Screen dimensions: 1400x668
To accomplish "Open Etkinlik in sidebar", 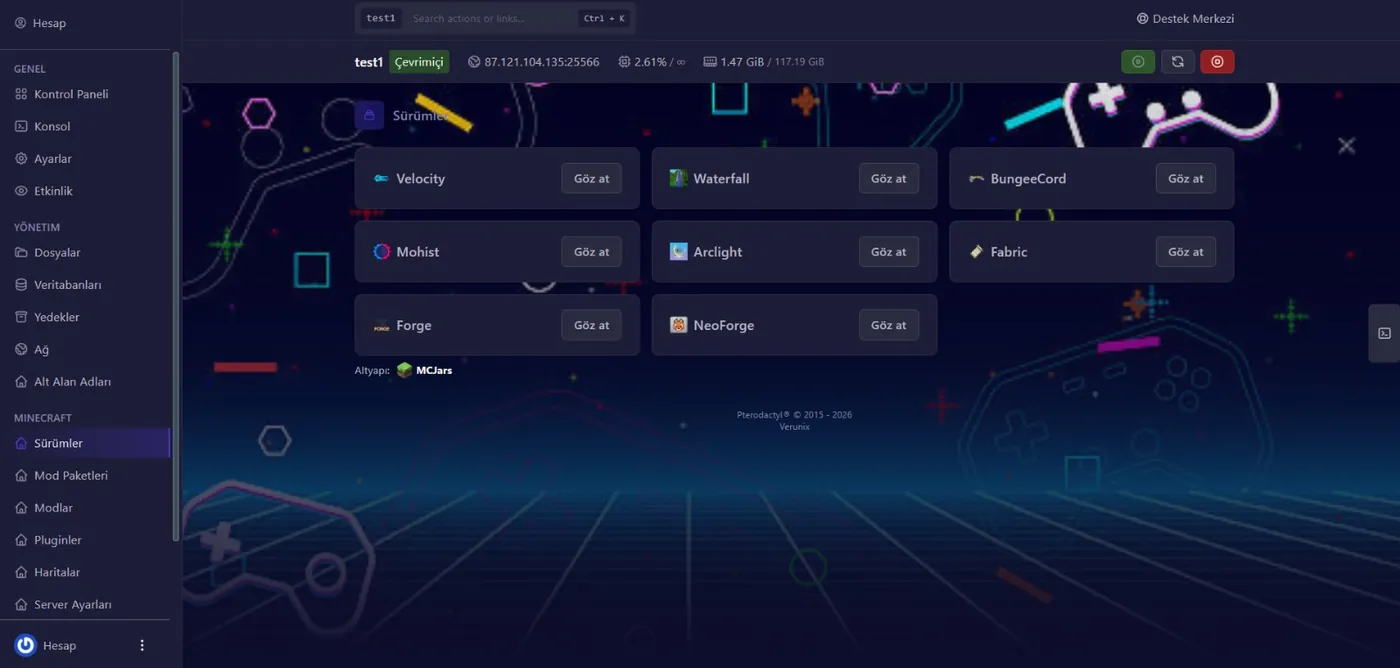I will pos(85,190).
